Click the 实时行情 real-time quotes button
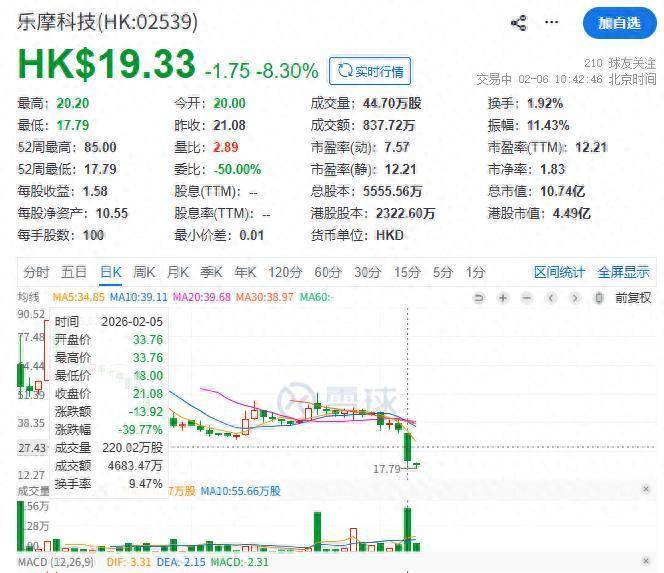664x573 pixels. pos(370,70)
